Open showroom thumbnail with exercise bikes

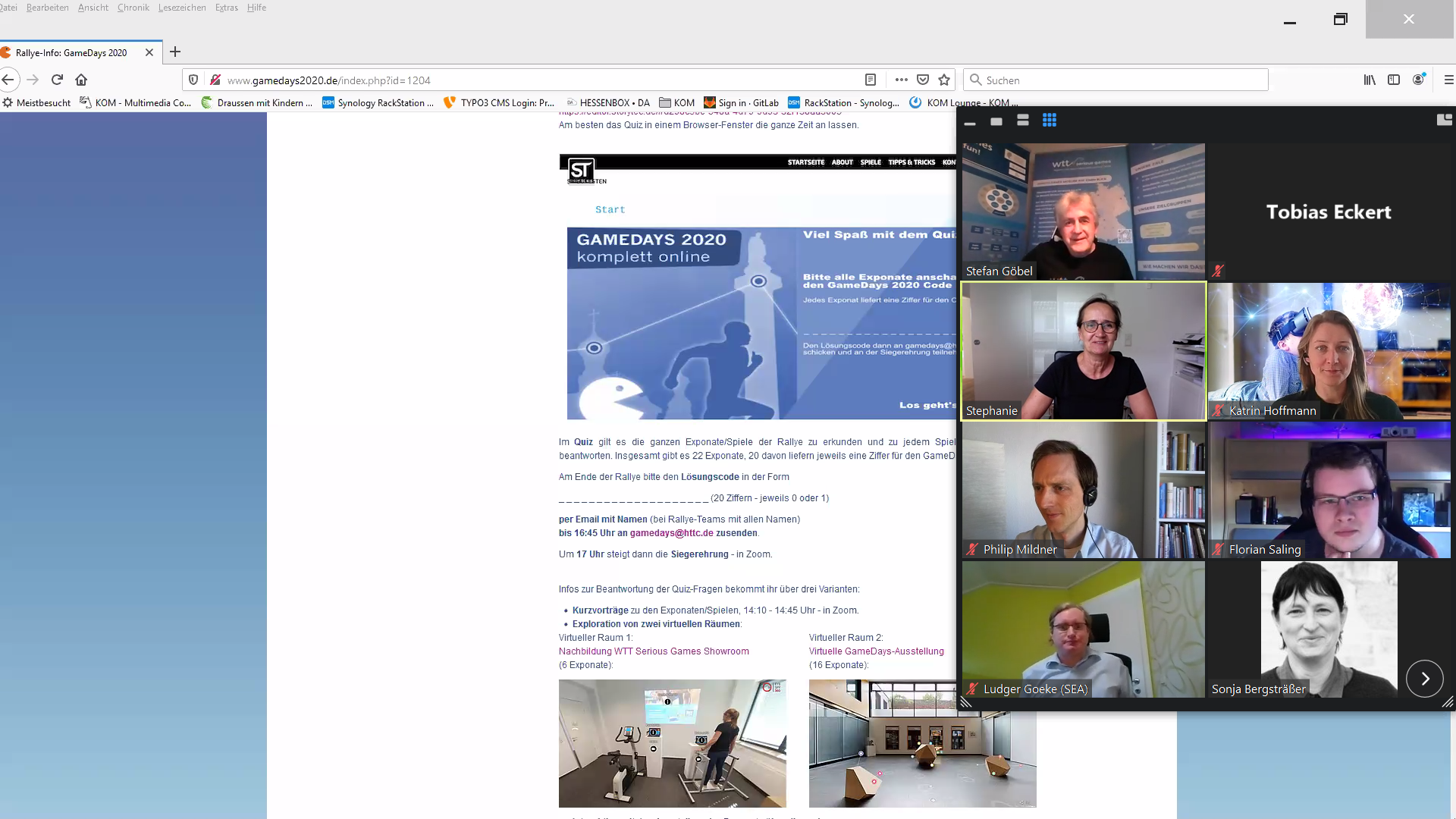673,743
